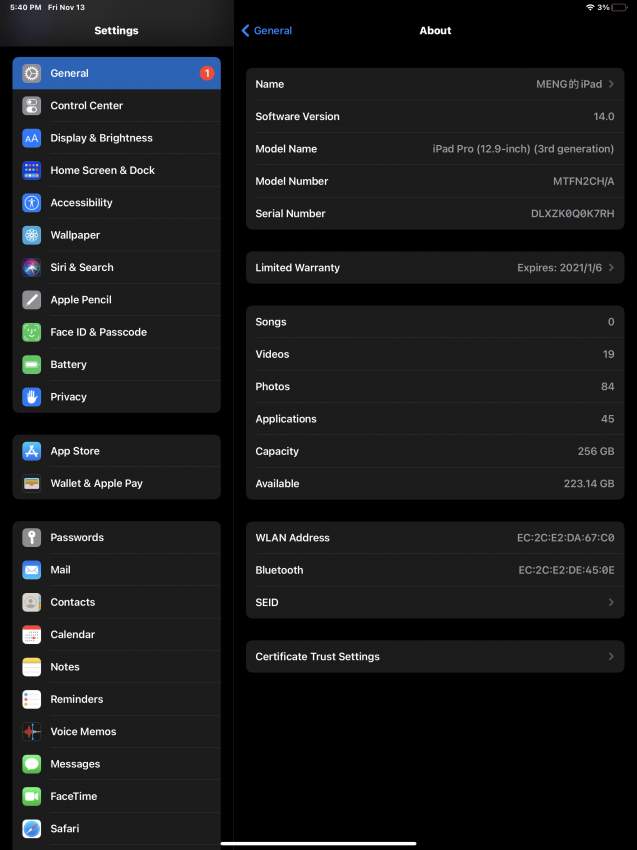637x850 pixels.
Task: Open Siri & Search settings
Action: pos(117,267)
